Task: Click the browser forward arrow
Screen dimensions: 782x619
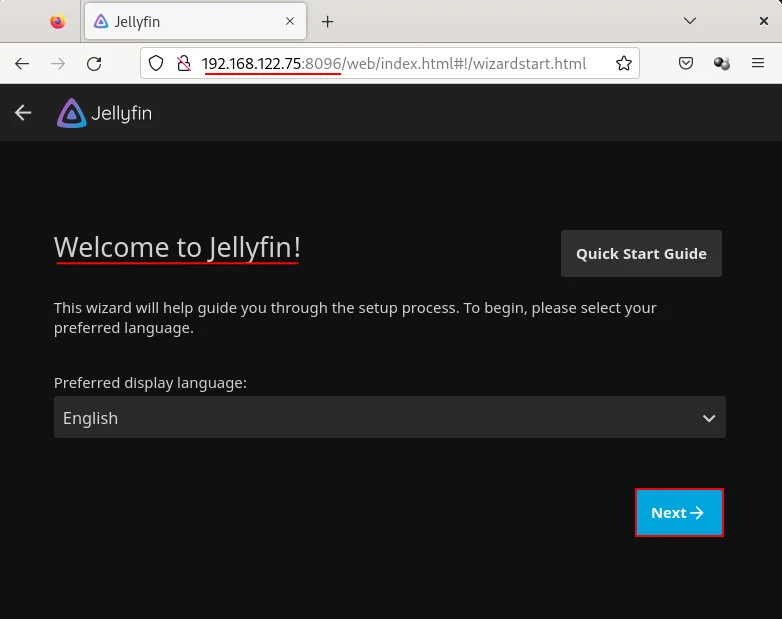Action: click(x=58, y=63)
